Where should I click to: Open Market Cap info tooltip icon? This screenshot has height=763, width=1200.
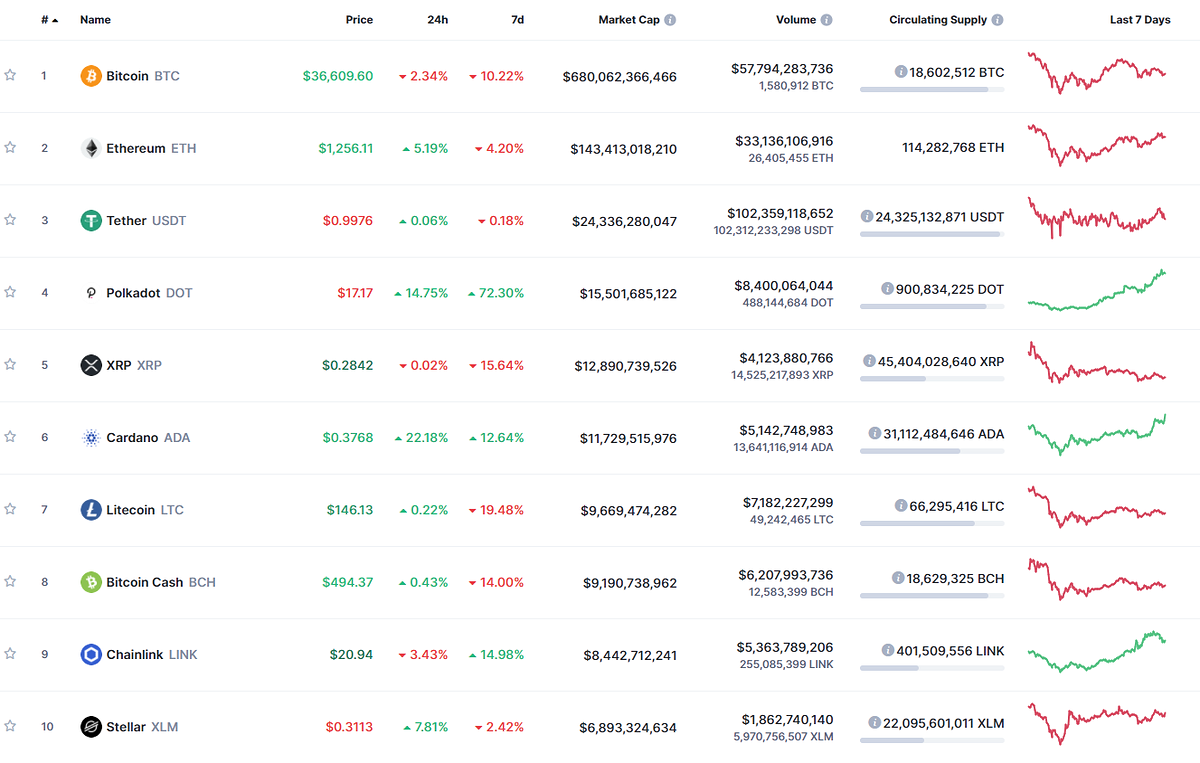[x=670, y=20]
